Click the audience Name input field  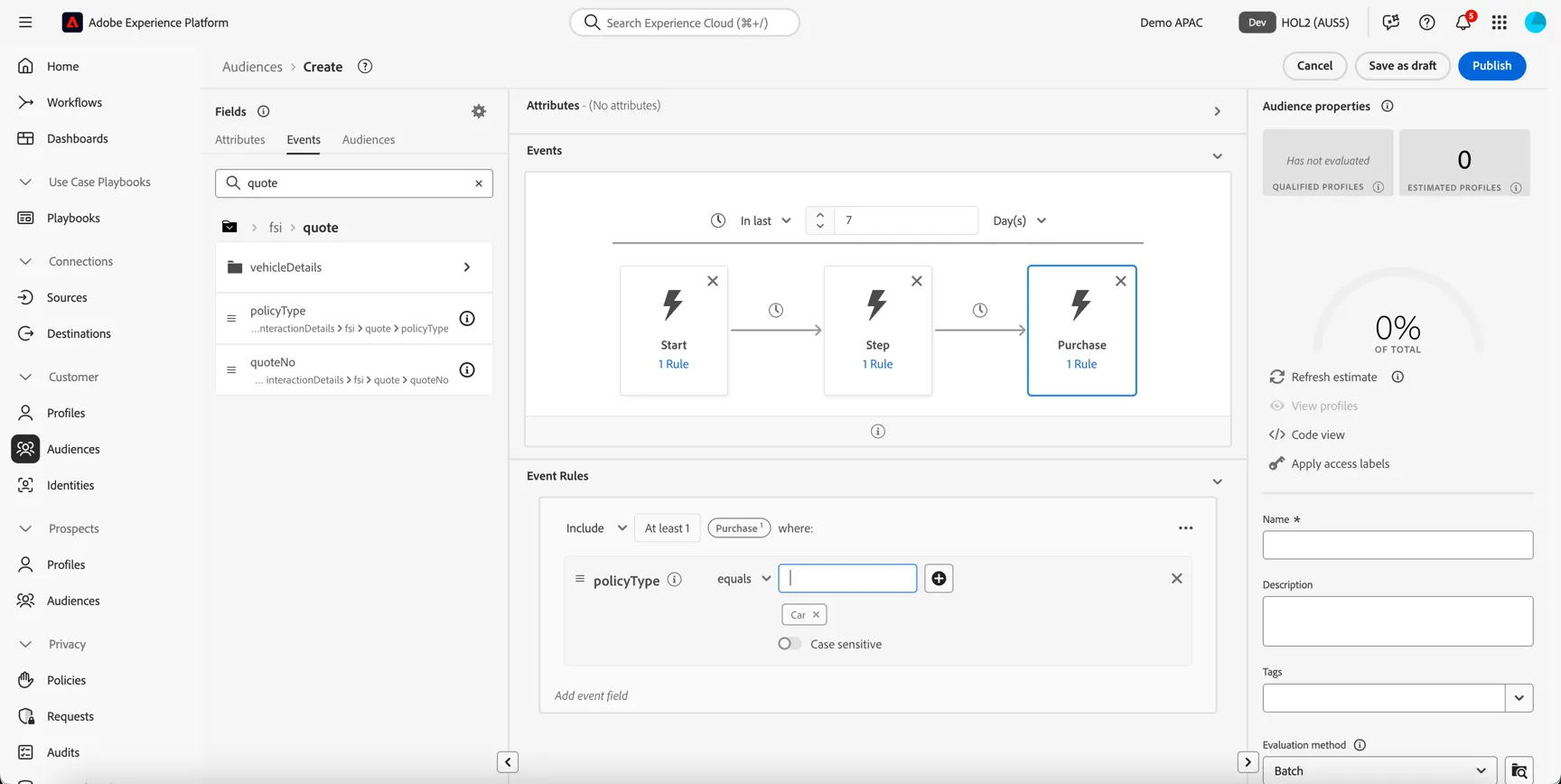click(1397, 545)
